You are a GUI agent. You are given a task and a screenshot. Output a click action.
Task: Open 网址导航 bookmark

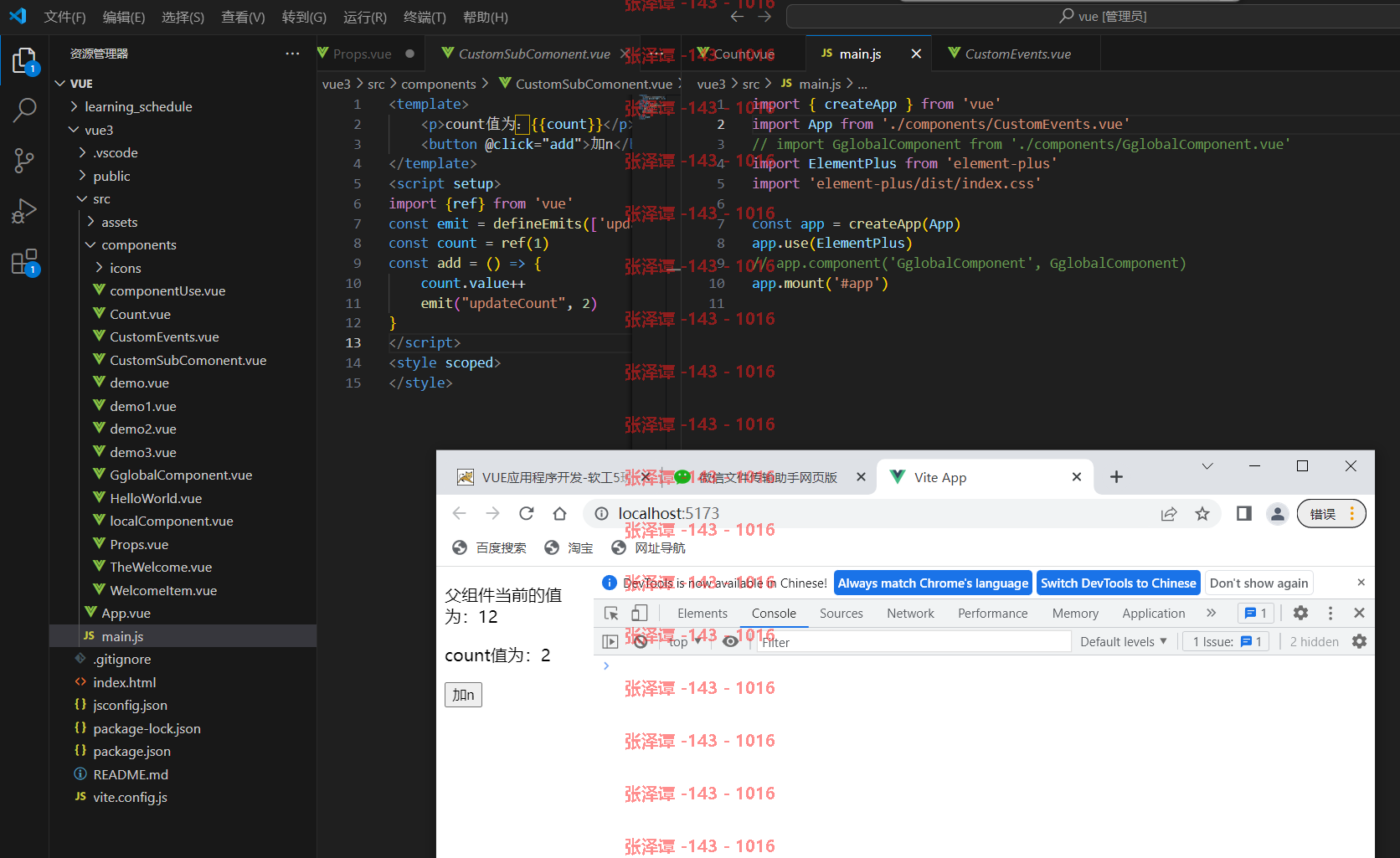pos(648,547)
